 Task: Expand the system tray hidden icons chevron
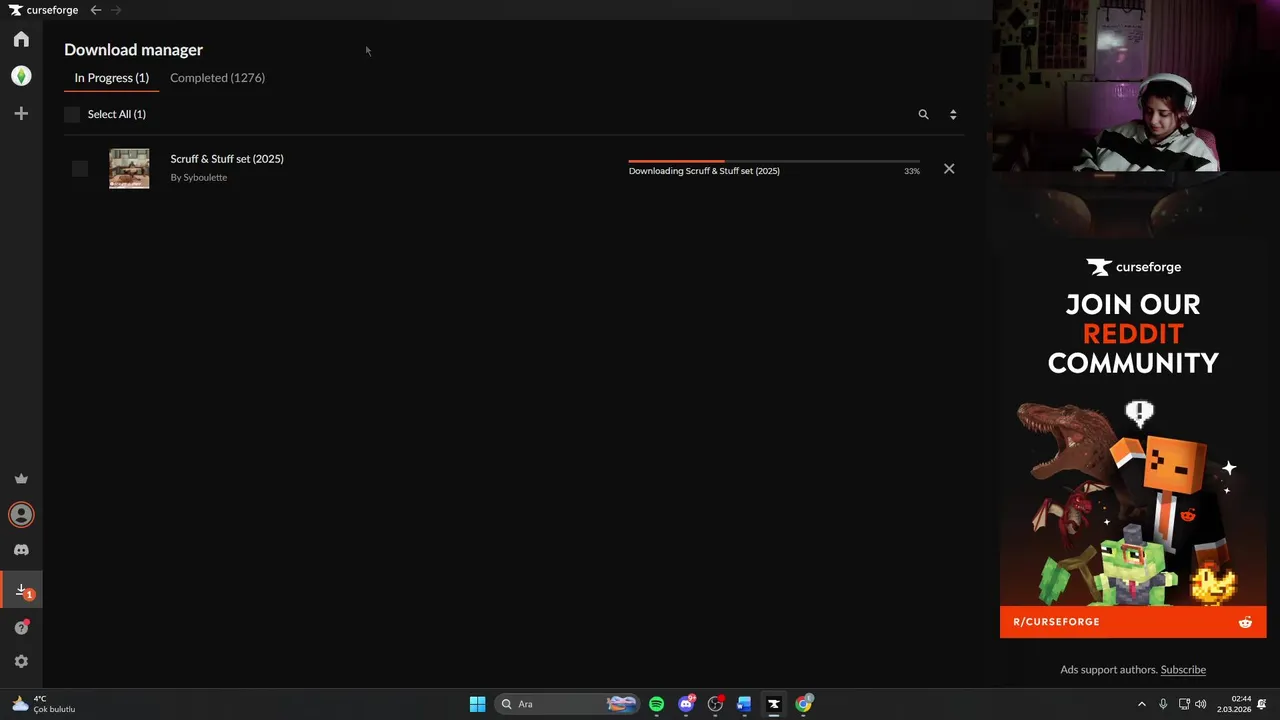click(x=1142, y=704)
